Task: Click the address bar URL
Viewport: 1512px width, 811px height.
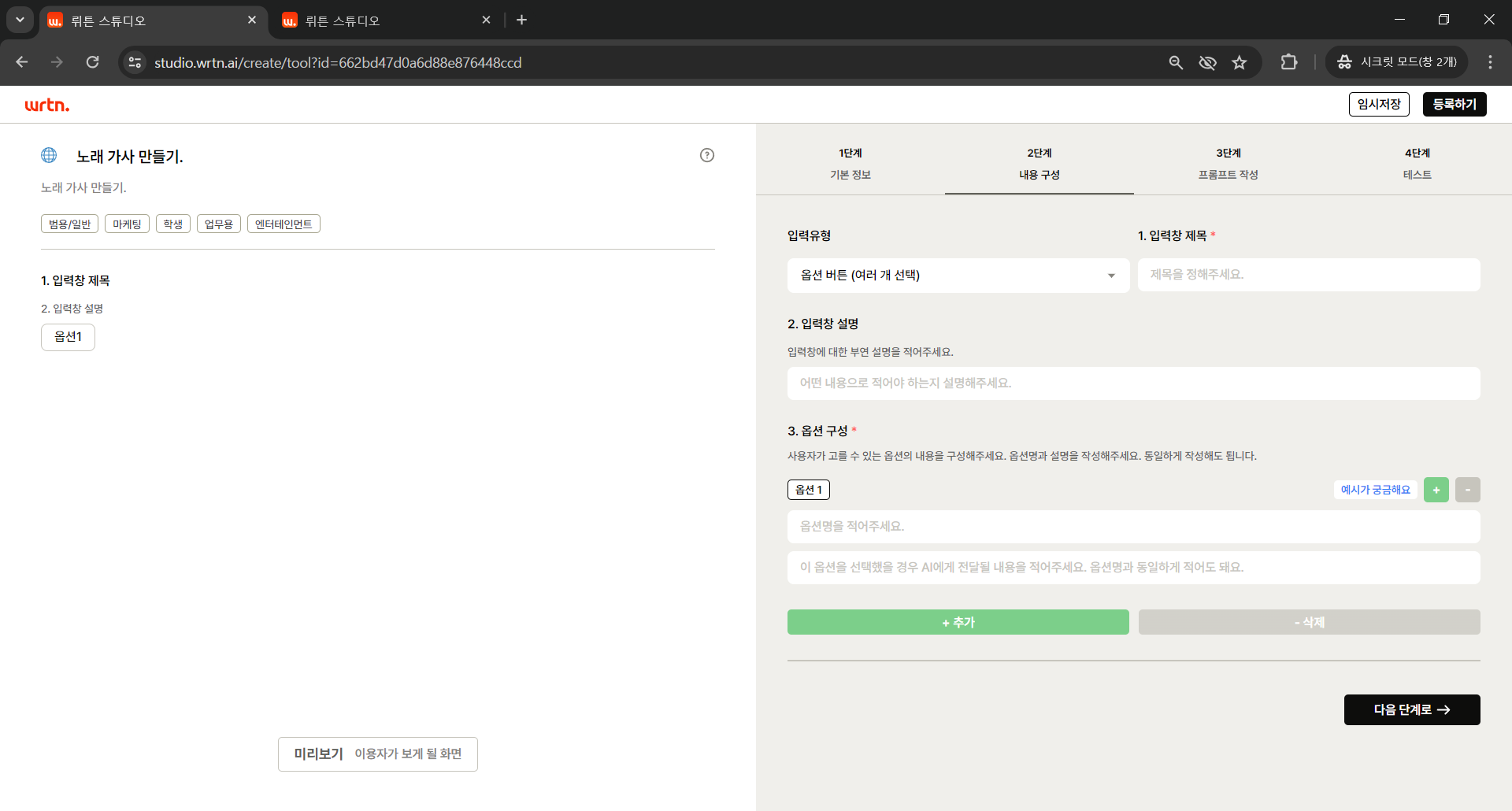Action: coord(338,62)
